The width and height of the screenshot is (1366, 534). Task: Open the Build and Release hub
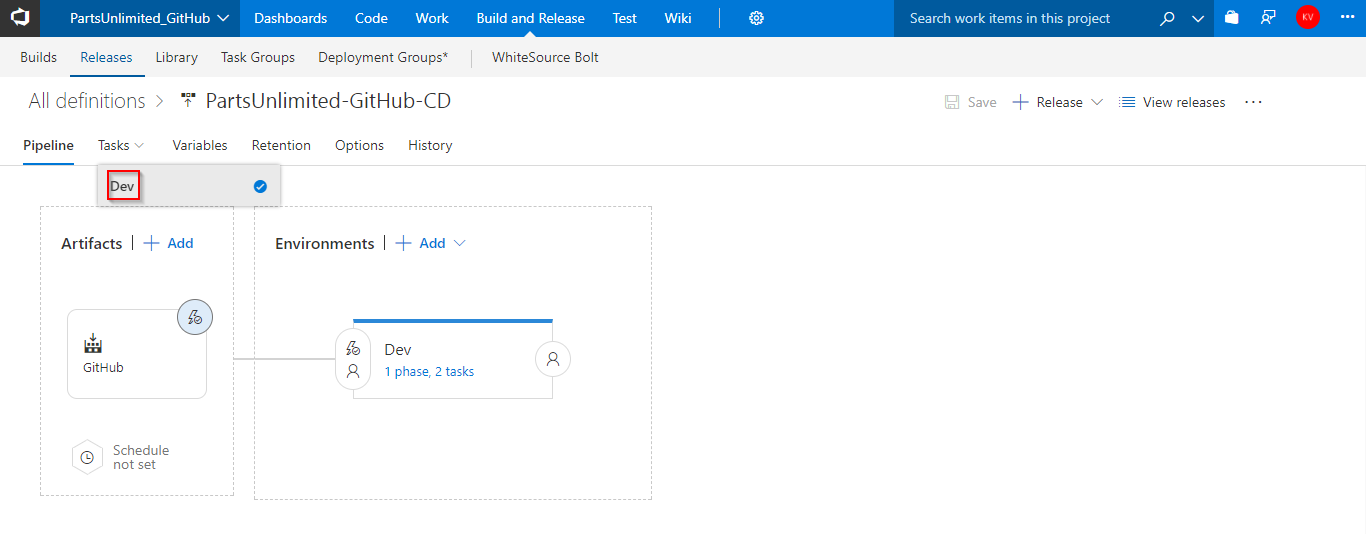click(x=530, y=18)
